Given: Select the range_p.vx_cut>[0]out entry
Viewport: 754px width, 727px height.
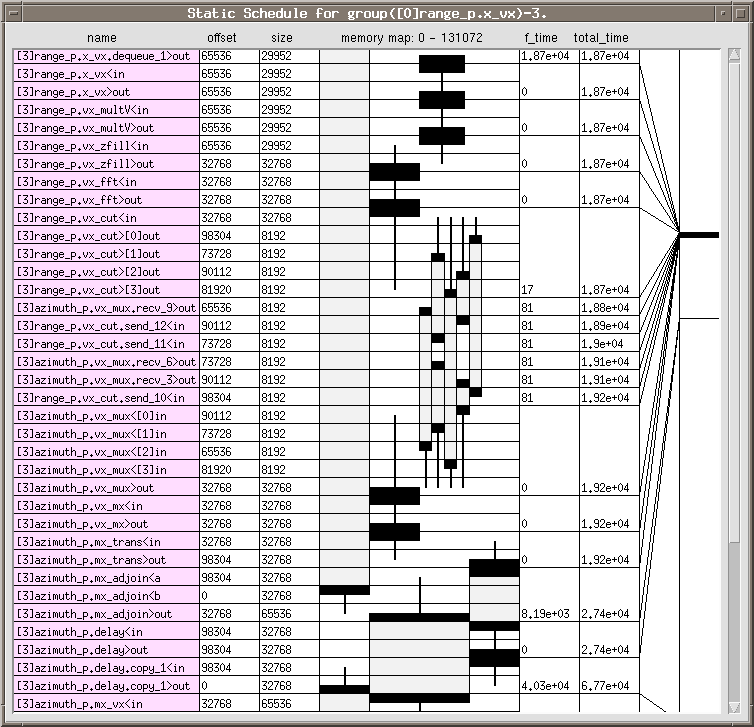Looking at the screenshot, I should coord(104,236).
